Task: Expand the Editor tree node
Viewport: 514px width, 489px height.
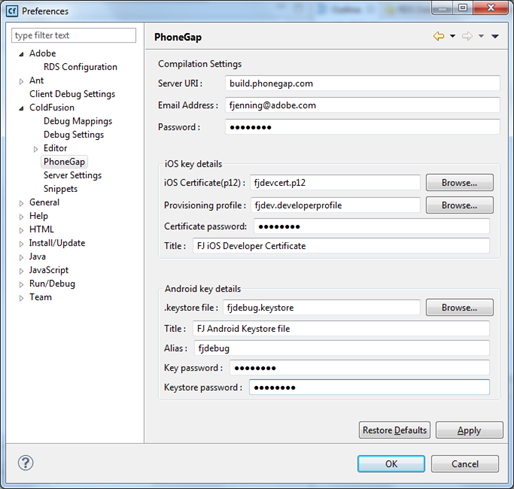Action: [36, 149]
